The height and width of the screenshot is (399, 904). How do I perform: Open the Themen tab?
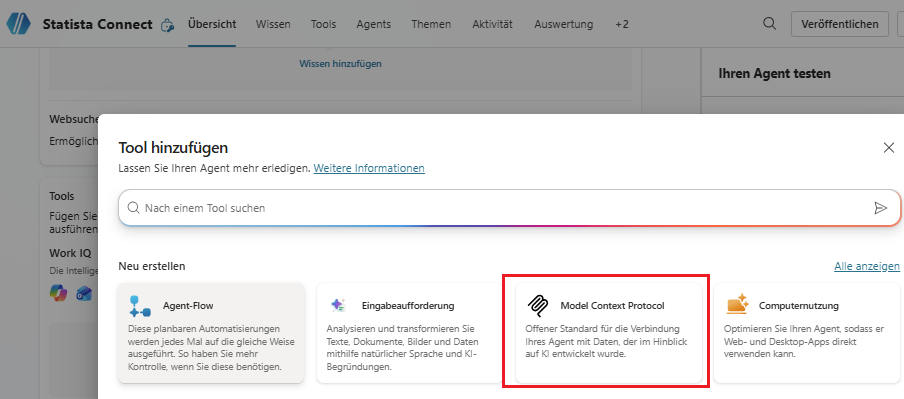click(x=431, y=24)
